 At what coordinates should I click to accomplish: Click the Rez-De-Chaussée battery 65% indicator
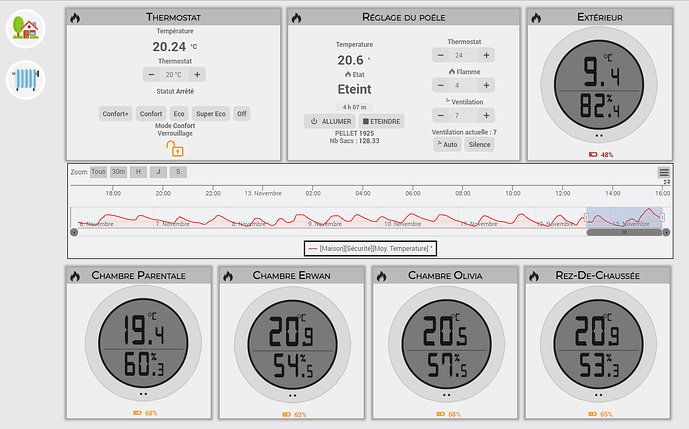click(600, 414)
